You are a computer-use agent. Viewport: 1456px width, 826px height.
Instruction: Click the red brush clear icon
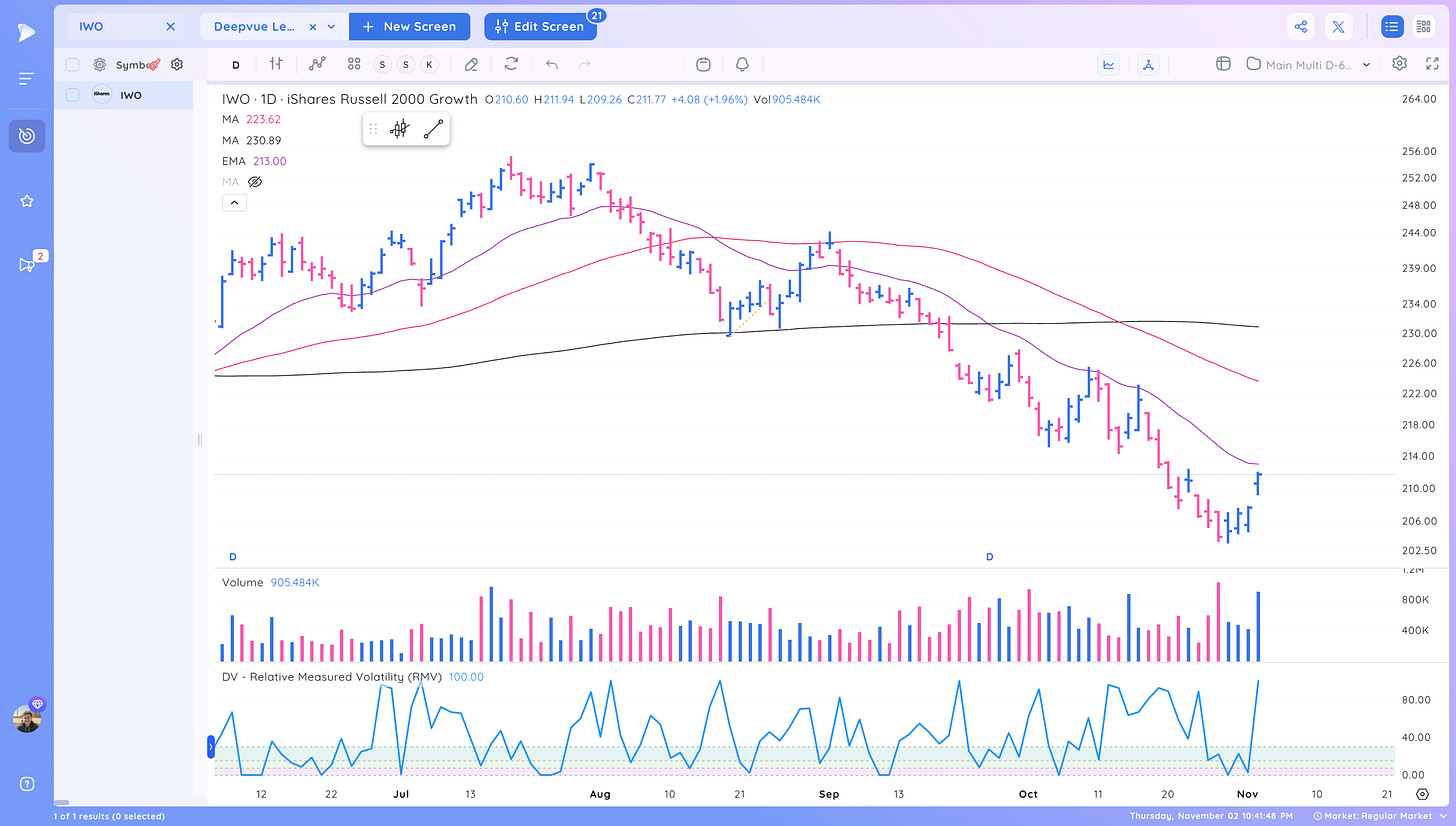point(154,64)
